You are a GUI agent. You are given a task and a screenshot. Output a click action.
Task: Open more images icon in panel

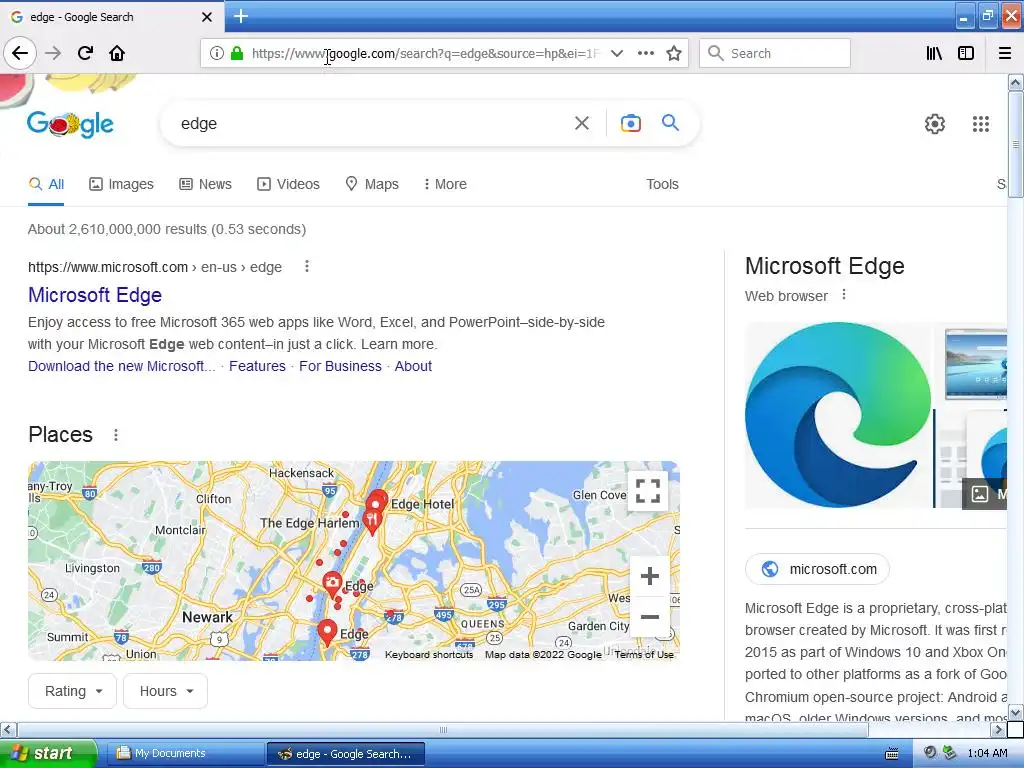[984, 494]
